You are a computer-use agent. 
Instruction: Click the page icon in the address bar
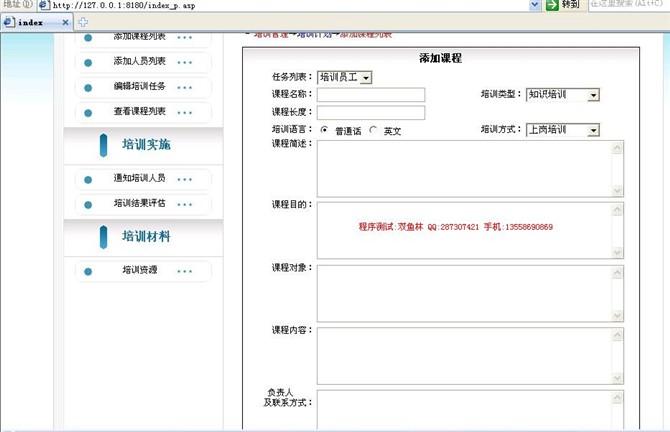point(44,5)
